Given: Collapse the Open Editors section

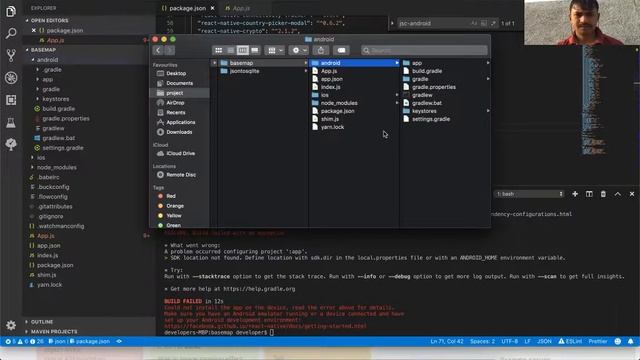Looking at the screenshot, I should click(x=49, y=20).
